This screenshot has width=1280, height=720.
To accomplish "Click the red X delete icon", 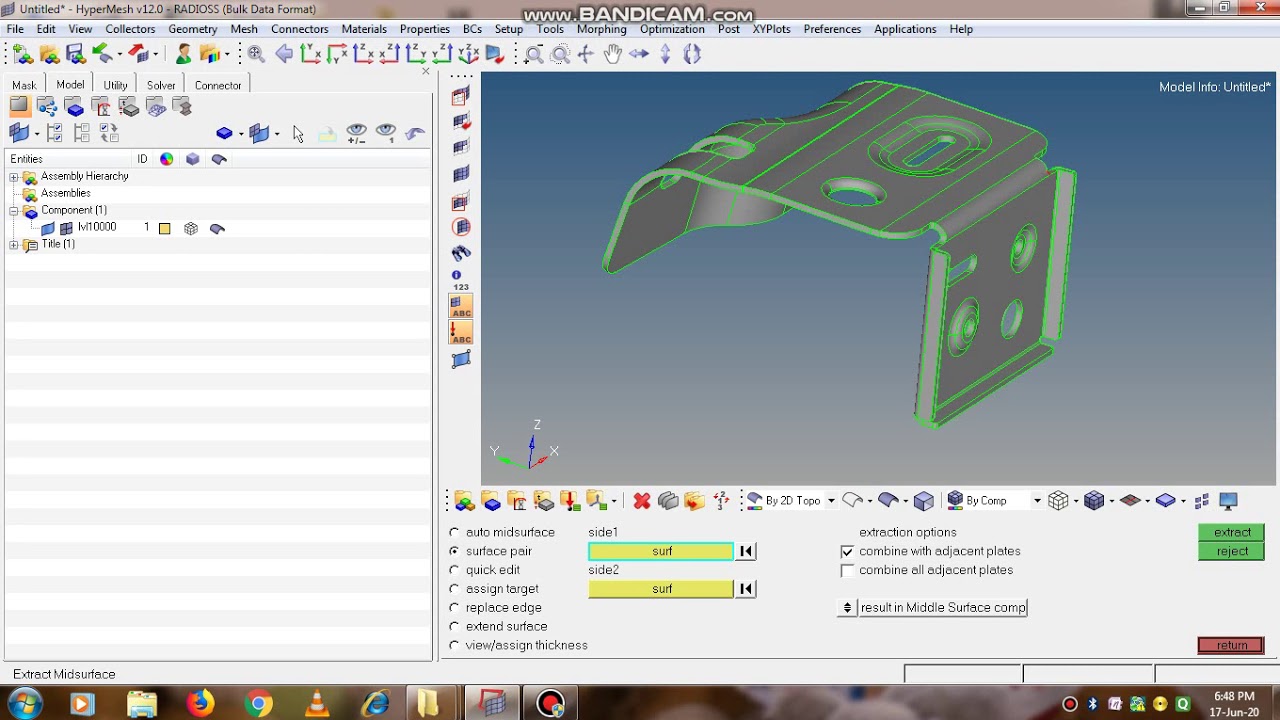I will click(642, 501).
